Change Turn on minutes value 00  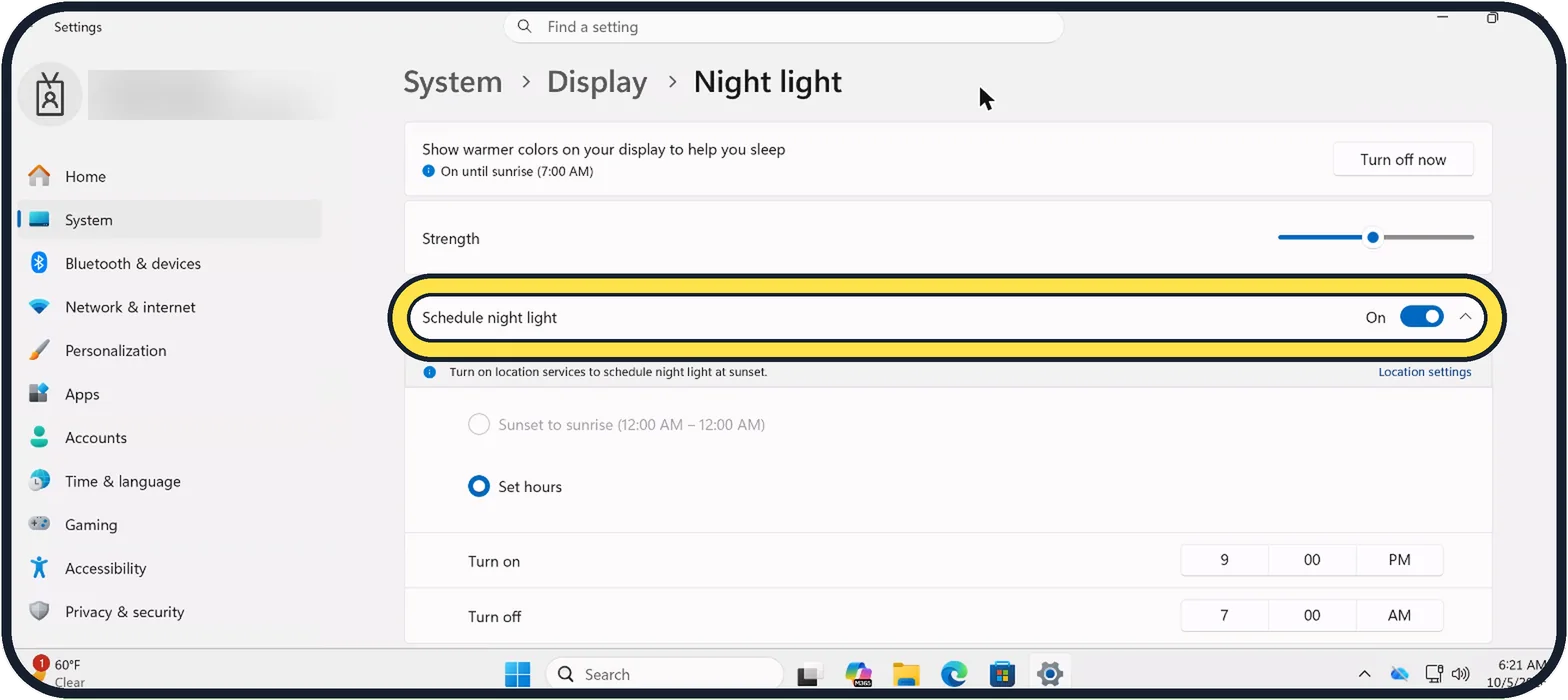coord(1312,560)
